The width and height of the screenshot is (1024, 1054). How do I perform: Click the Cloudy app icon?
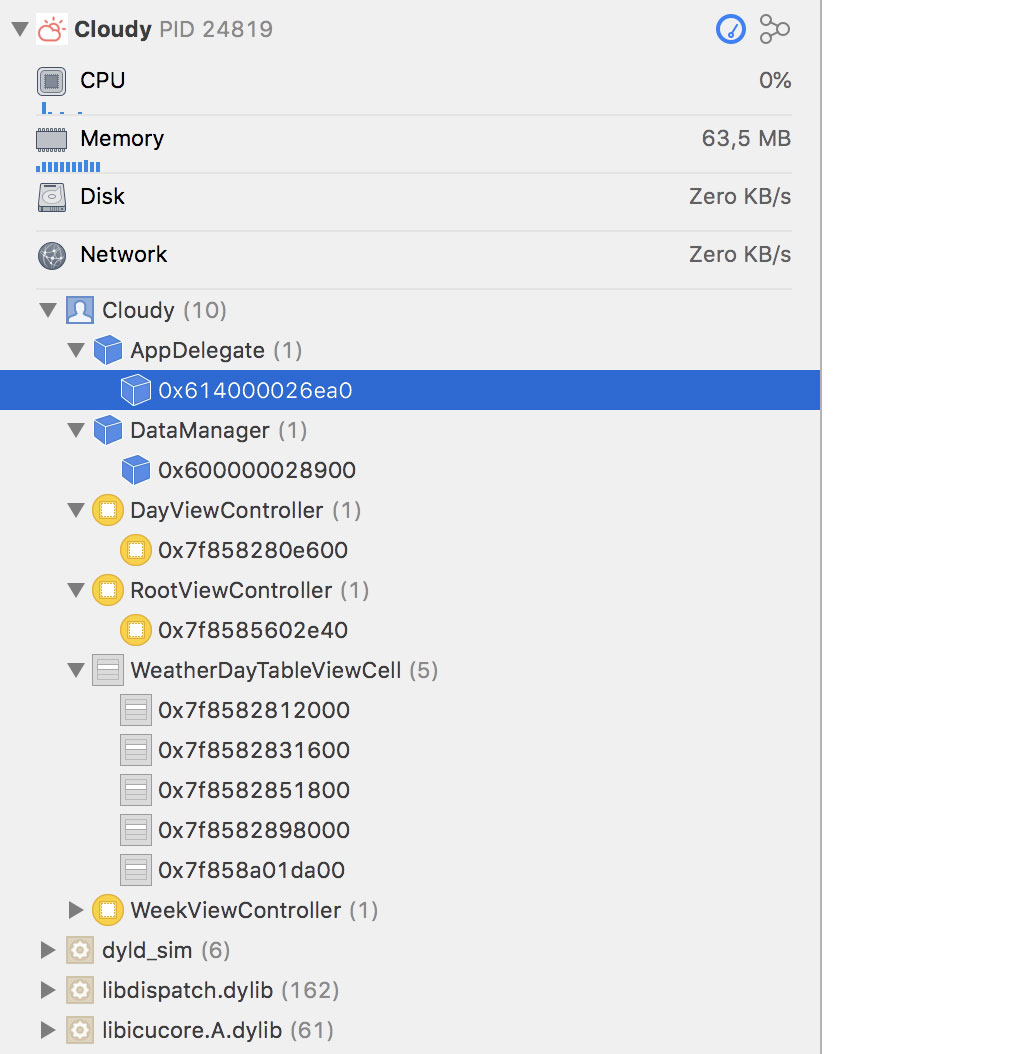click(51, 30)
